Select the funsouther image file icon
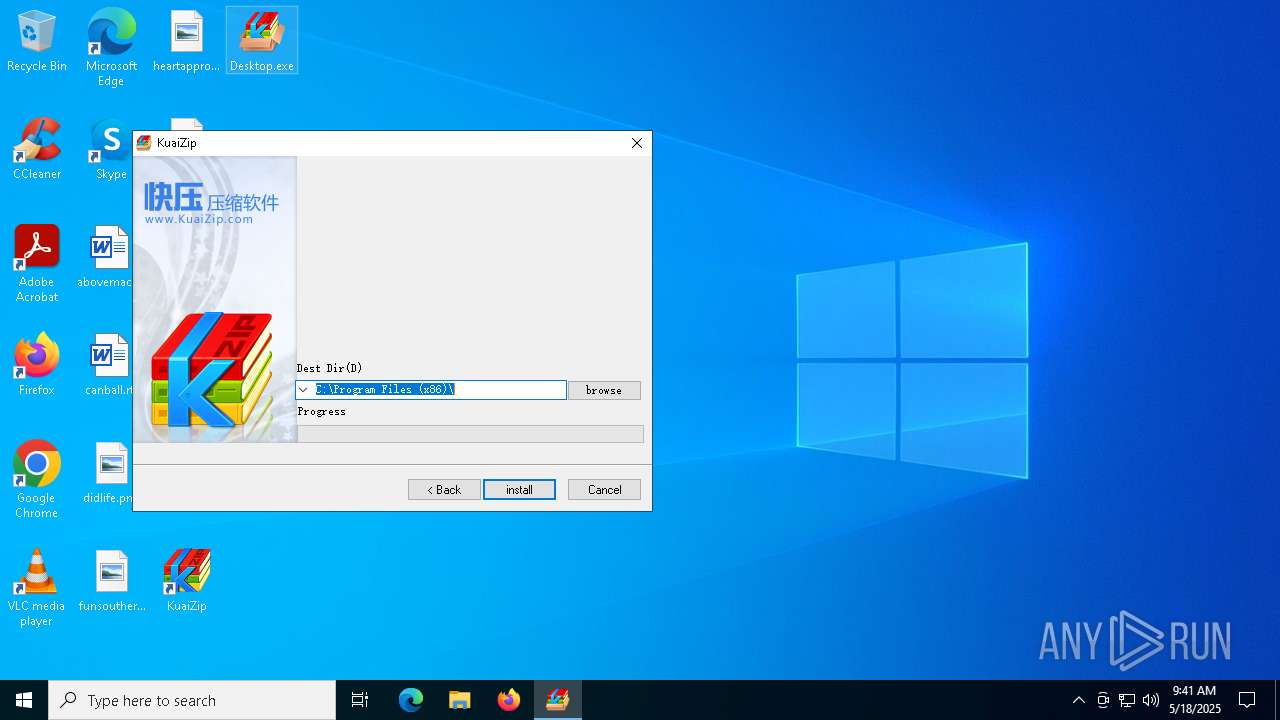This screenshot has width=1280, height=720. [112, 581]
